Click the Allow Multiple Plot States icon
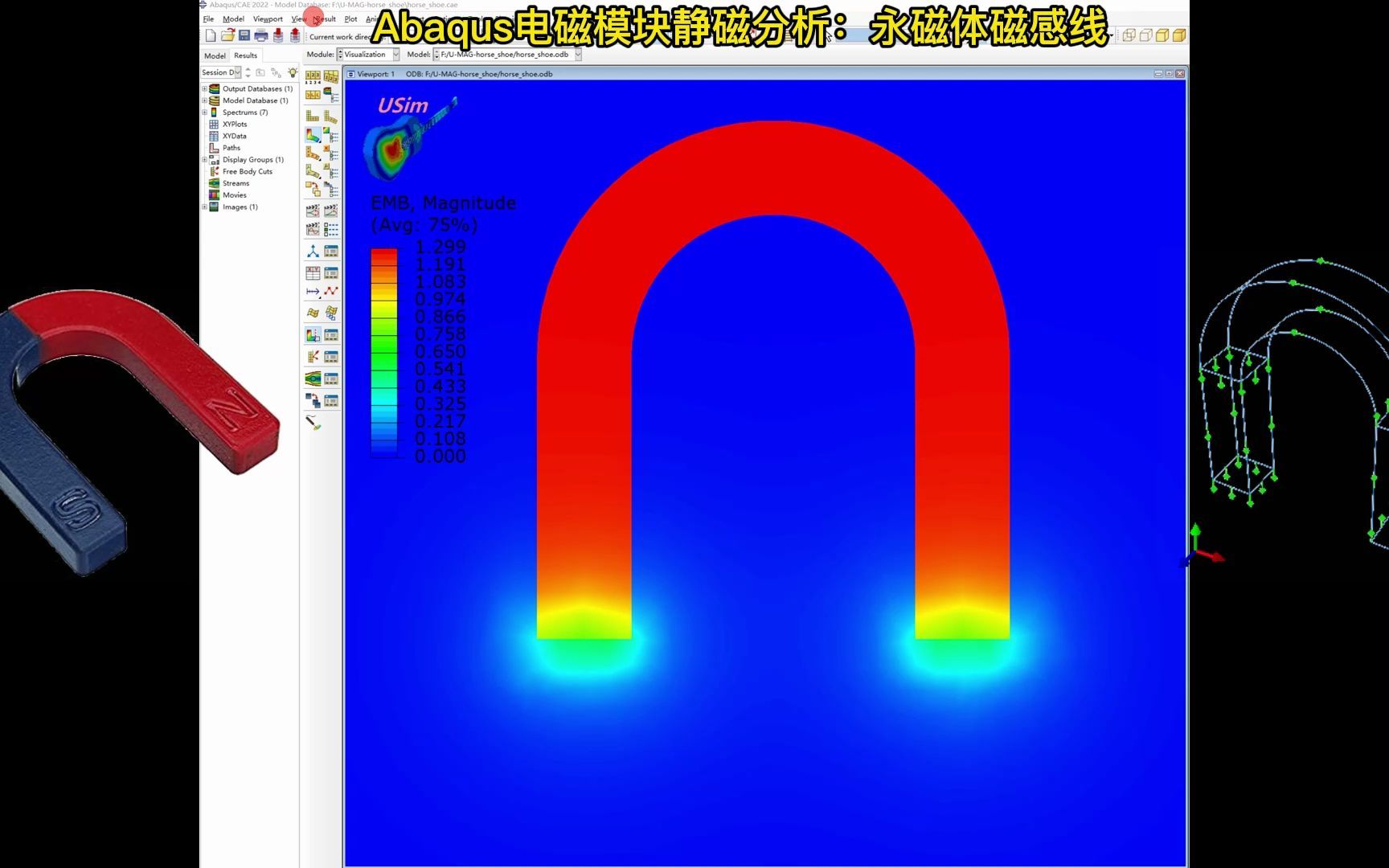 click(313, 190)
